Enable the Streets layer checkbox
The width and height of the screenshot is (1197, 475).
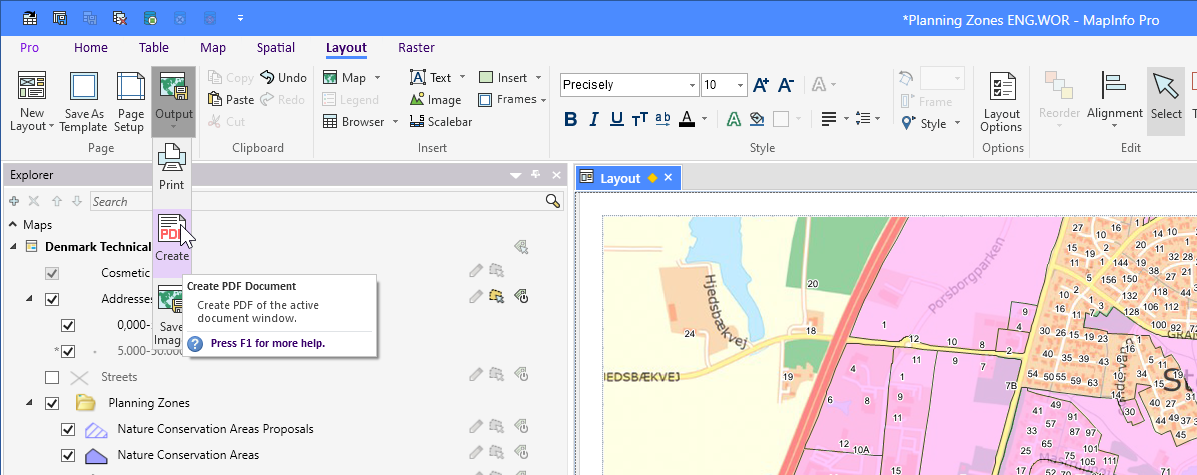(52, 377)
